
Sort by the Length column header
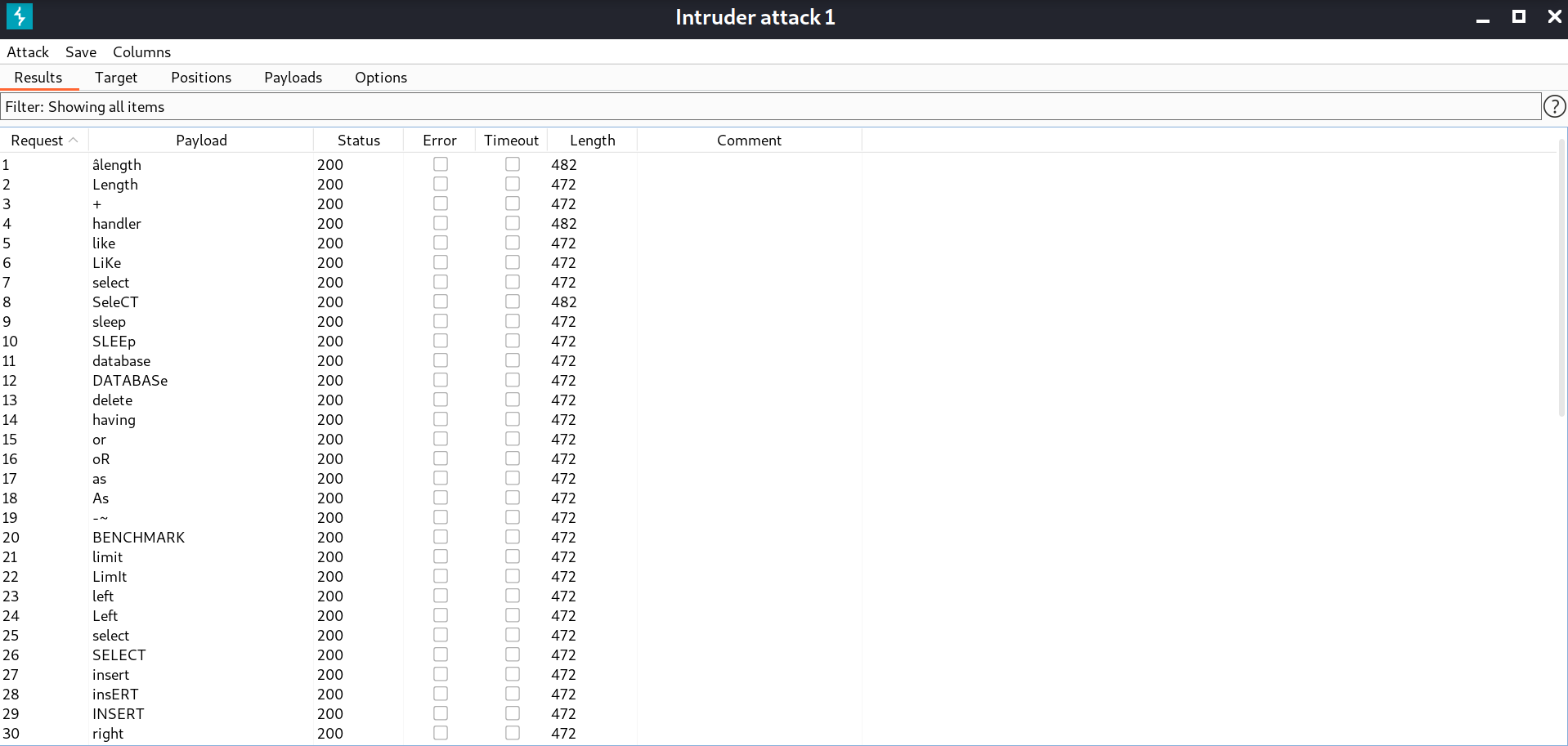pyautogui.click(x=593, y=140)
